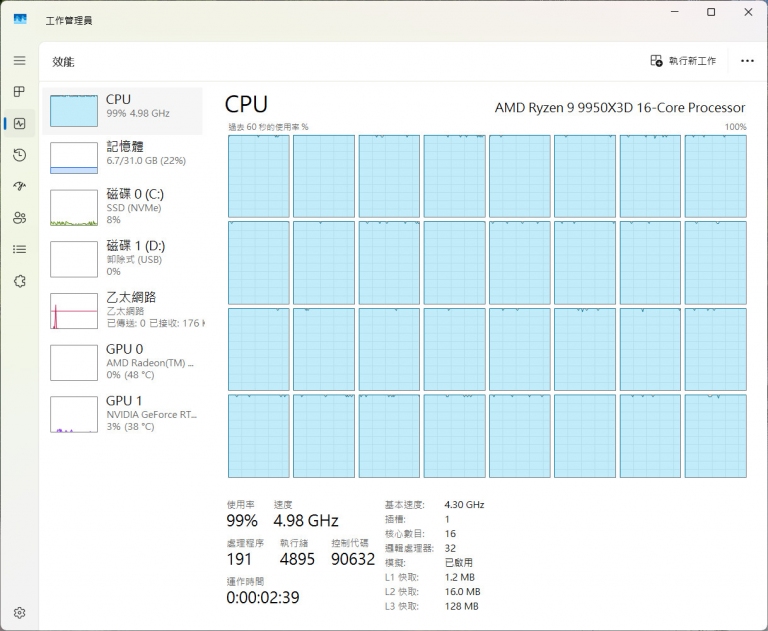The image size is (768, 631).
Task: Maximize the Task Manager window
Action: point(711,13)
